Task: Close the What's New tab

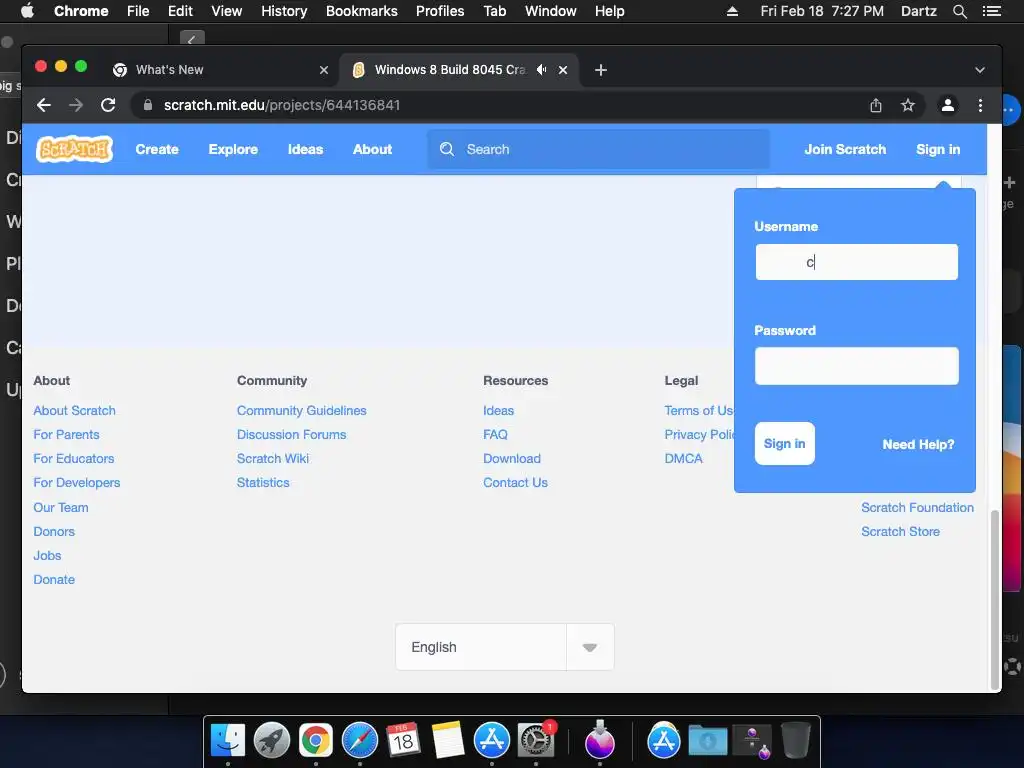Action: 324,70
